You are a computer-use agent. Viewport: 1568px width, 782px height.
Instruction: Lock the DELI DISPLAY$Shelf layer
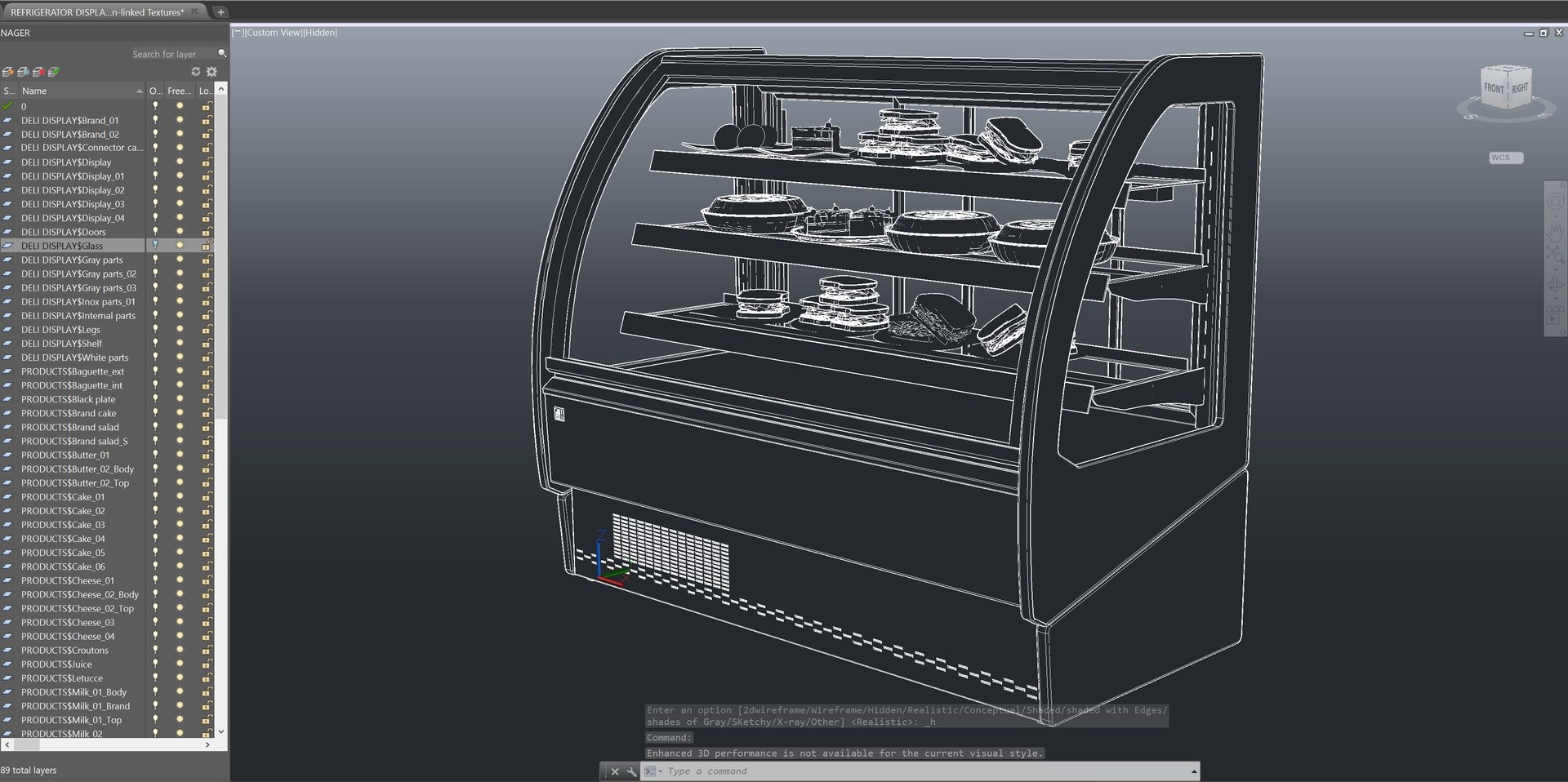pyautogui.click(x=206, y=343)
